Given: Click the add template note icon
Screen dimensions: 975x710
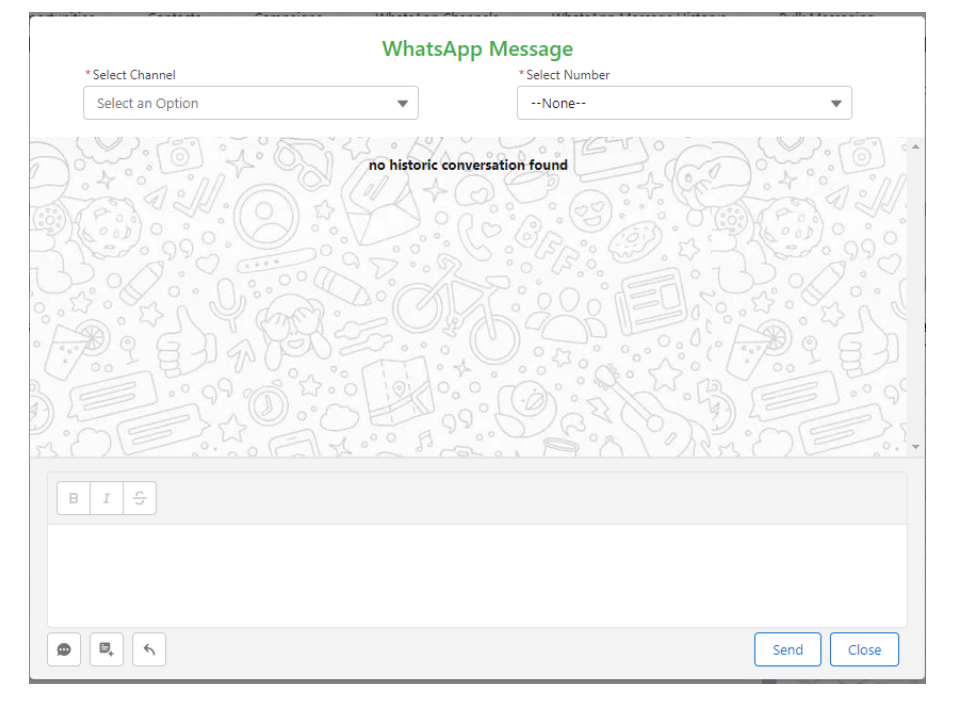Looking at the screenshot, I should [x=106, y=650].
